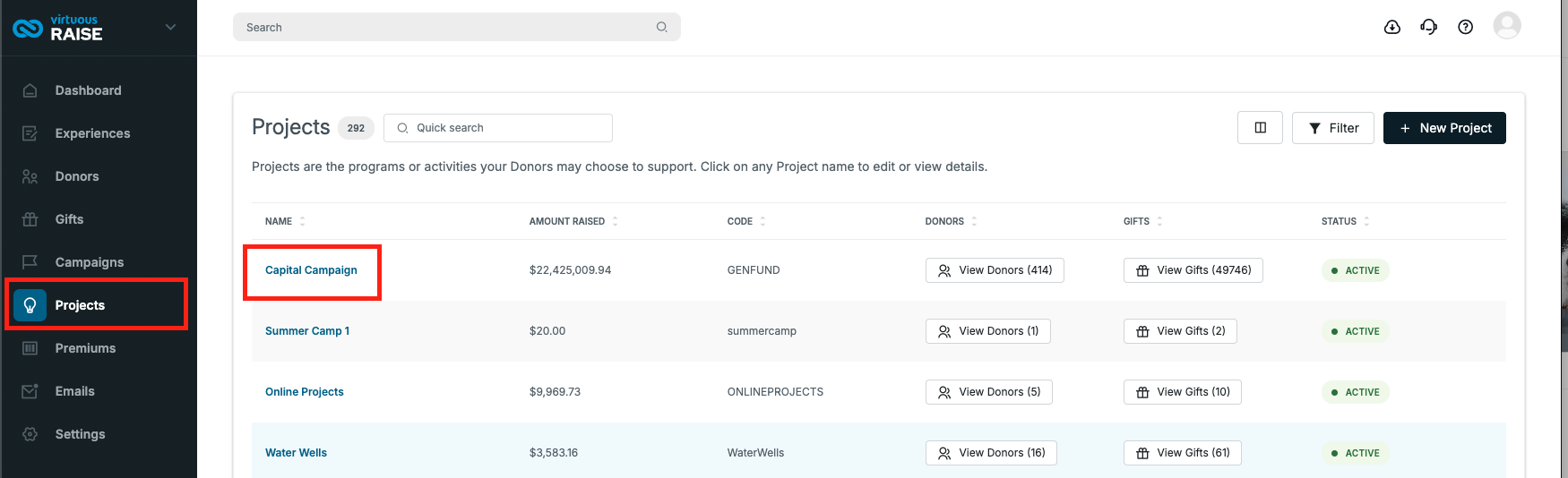The width and height of the screenshot is (1568, 478).
Task: Click View Donors (5)
Action: 989,392
